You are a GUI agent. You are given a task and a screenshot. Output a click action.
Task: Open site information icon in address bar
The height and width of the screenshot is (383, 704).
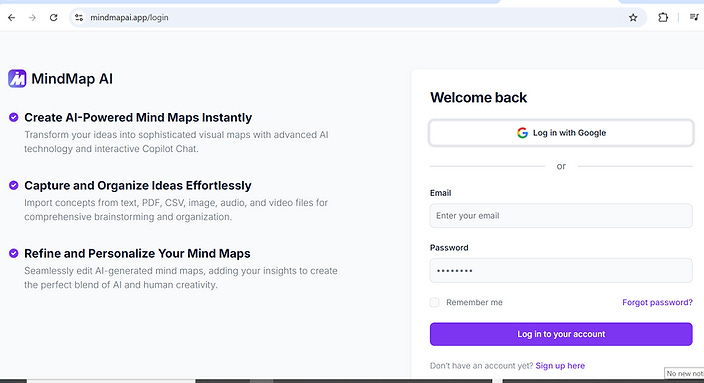pos(79,18)
